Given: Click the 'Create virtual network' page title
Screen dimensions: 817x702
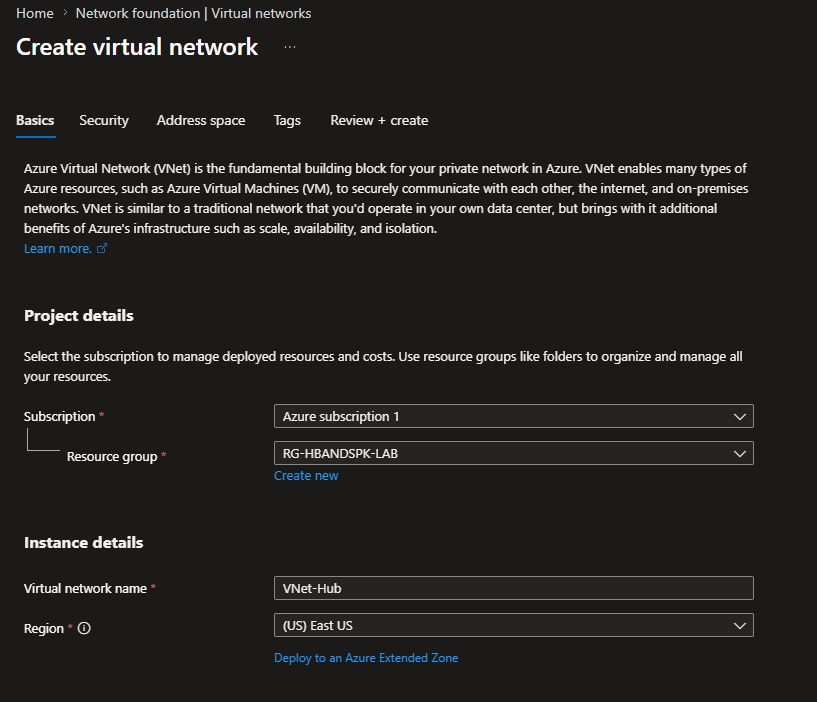Looking at the screenshot, I should pyautogui.click(x=137, y=47).
